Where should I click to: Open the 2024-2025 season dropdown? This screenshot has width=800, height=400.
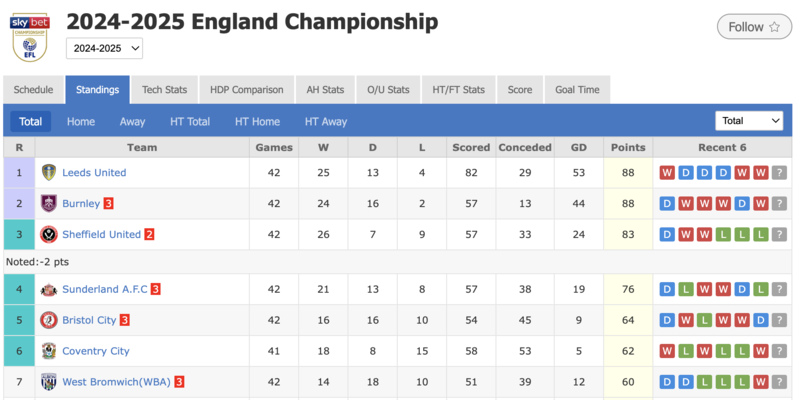(105, 48)
